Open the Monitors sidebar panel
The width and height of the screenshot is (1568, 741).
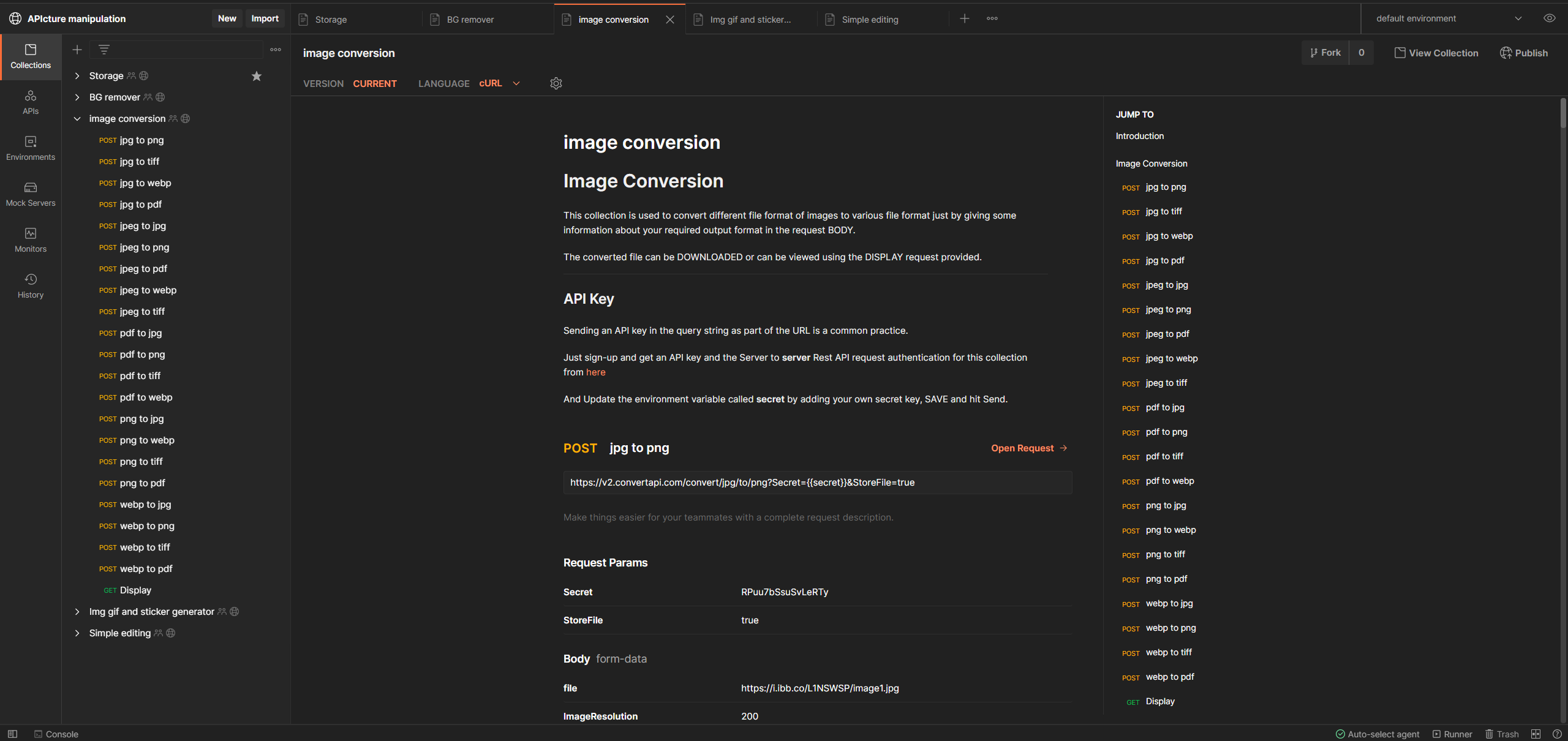(31, 239)
